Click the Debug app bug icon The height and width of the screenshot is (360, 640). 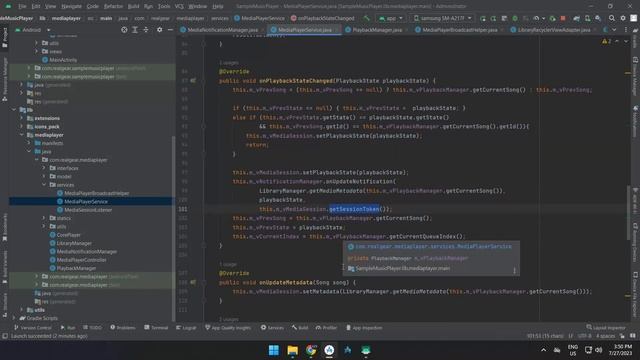515,18
